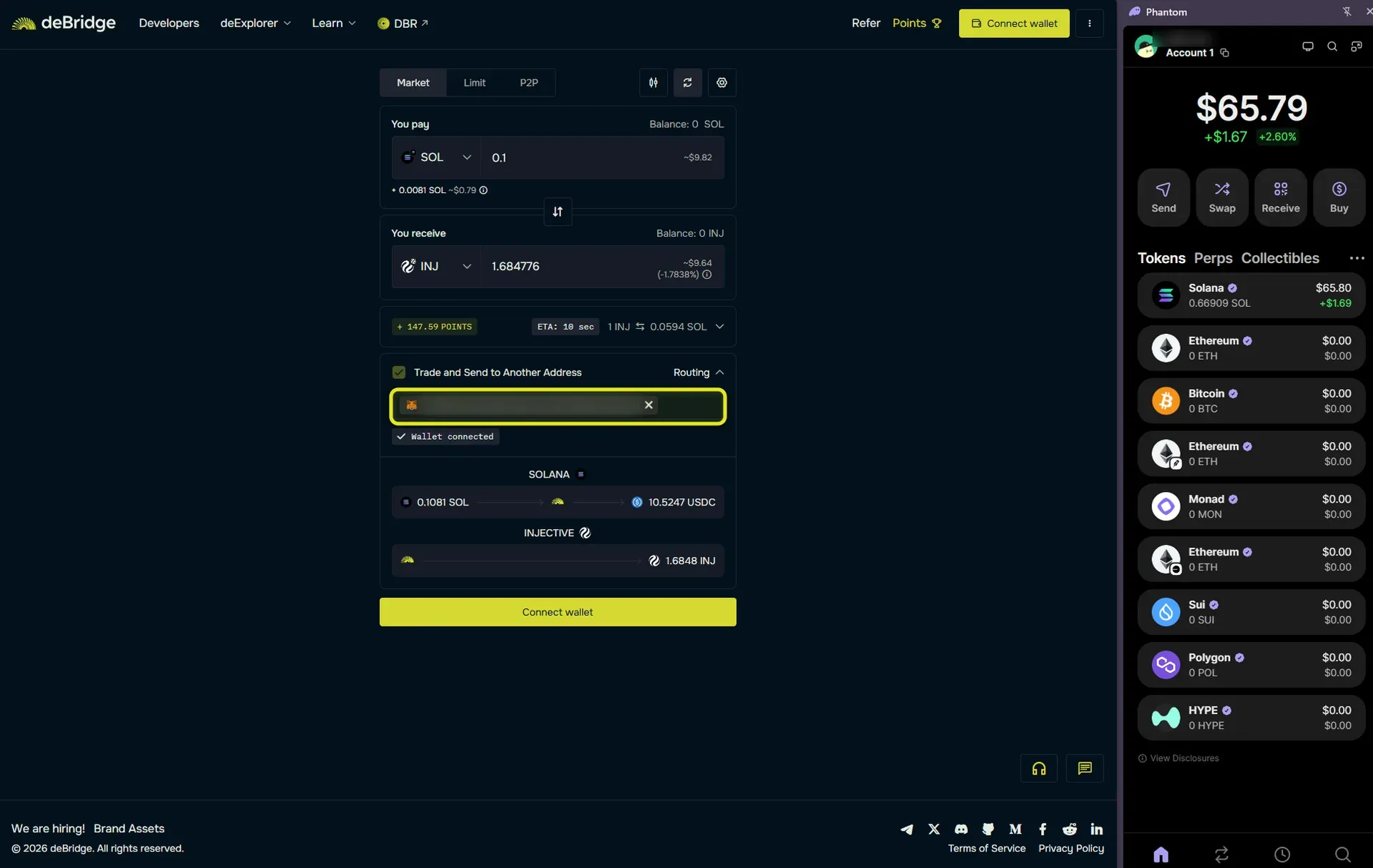This screenshot has width=1373, height=868.
Task: Open the Bitcoin token row in Phantom
Action: click(x=1251, y=401)
